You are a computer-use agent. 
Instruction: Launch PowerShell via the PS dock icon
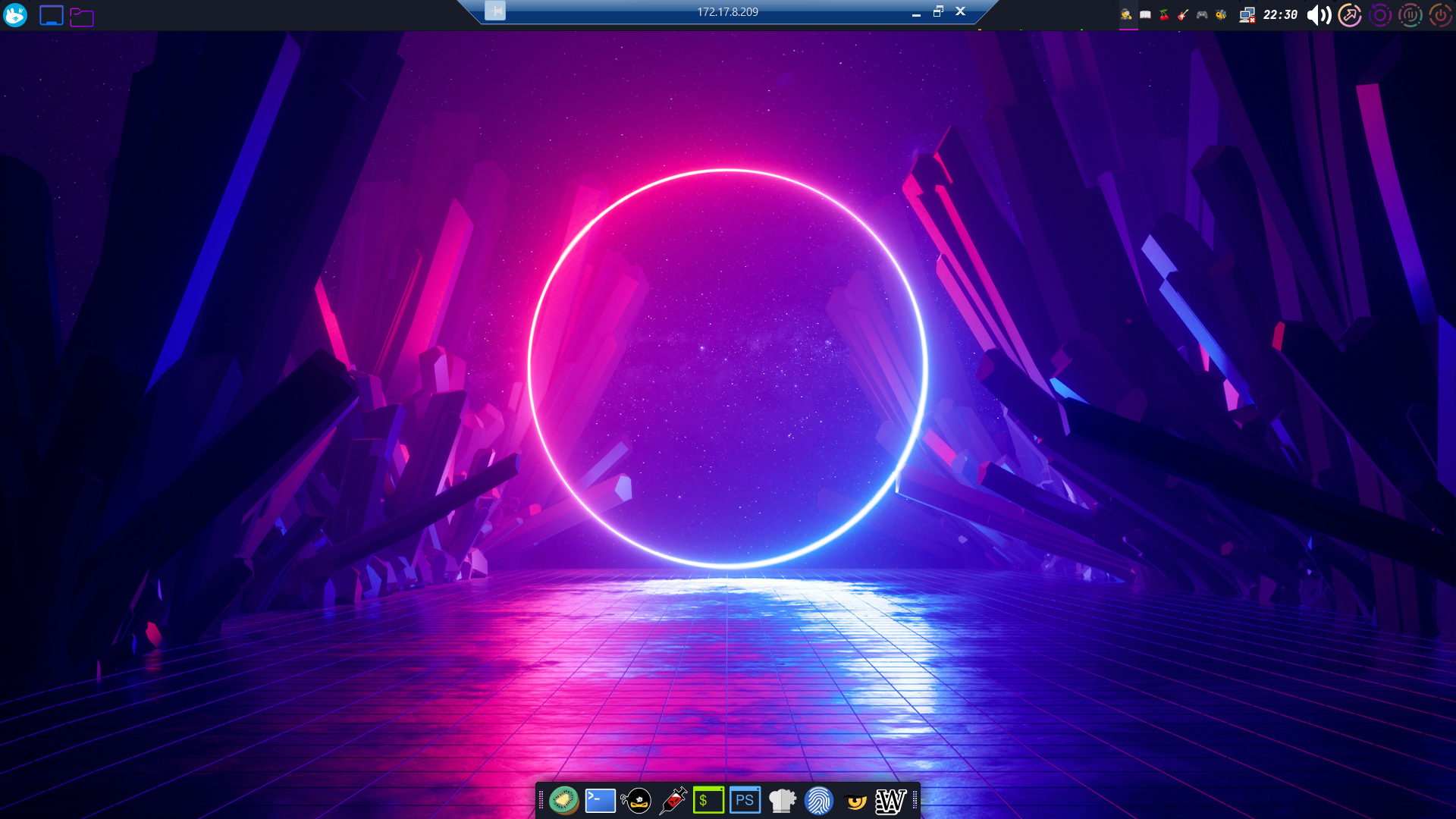(745, 799)
